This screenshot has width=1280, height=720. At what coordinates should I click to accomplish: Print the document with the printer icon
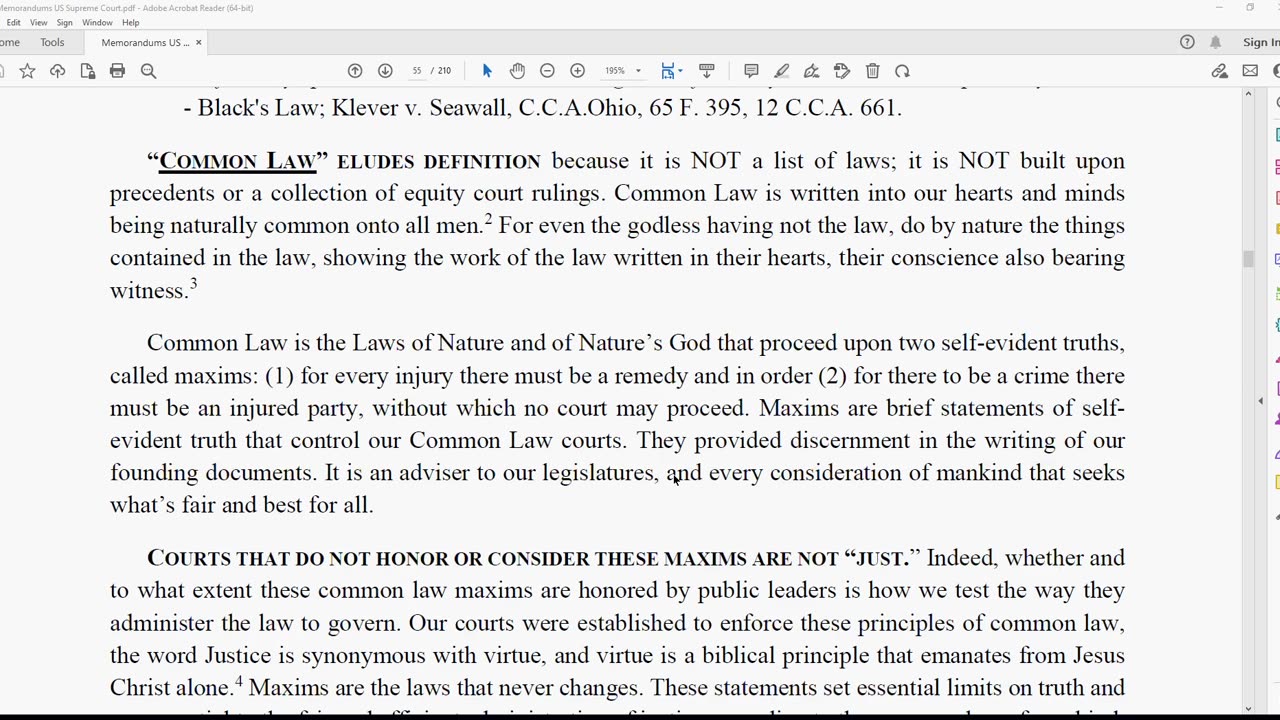[118, 71]
